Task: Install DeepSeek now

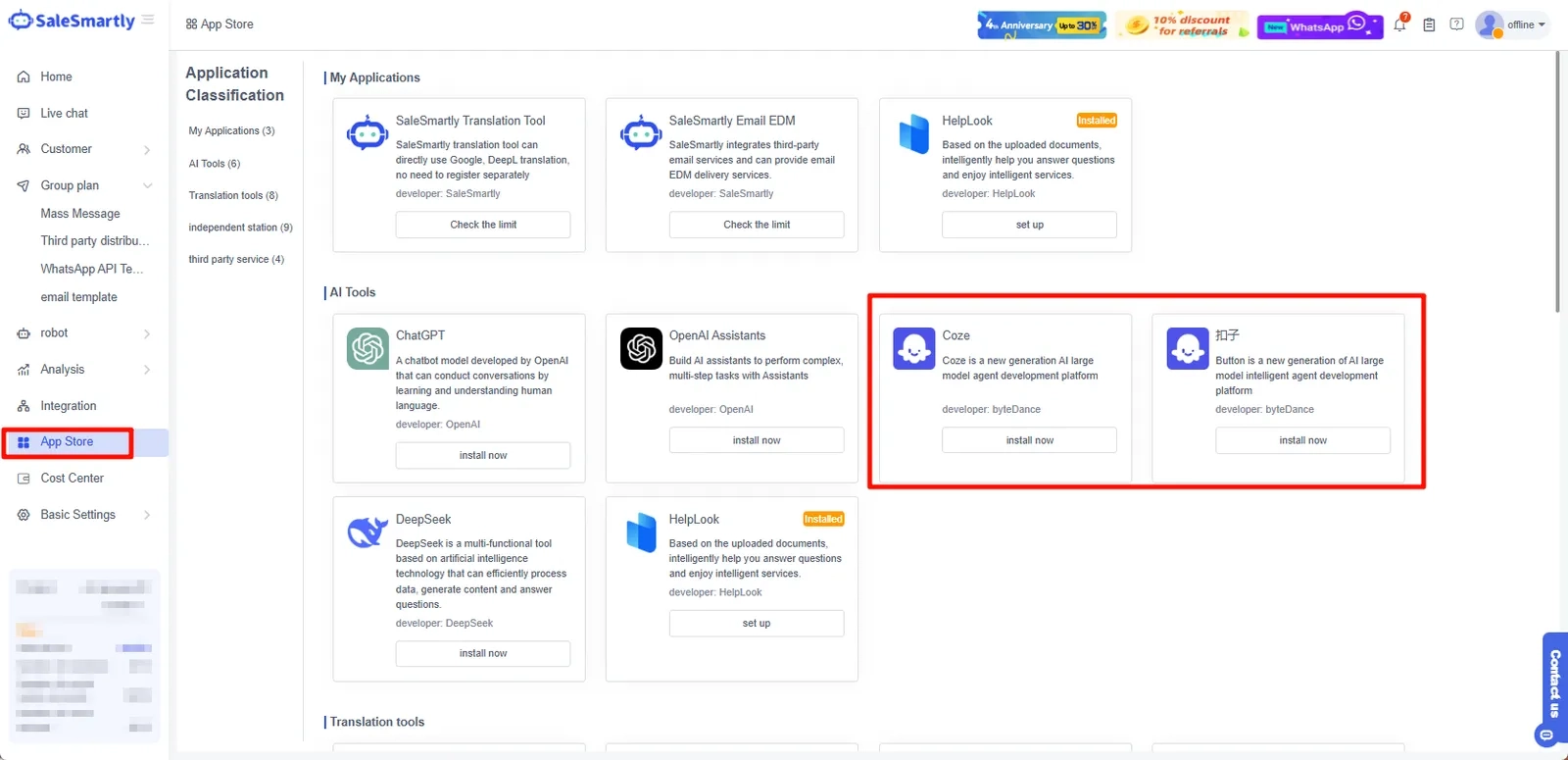Action: point(483,653)
